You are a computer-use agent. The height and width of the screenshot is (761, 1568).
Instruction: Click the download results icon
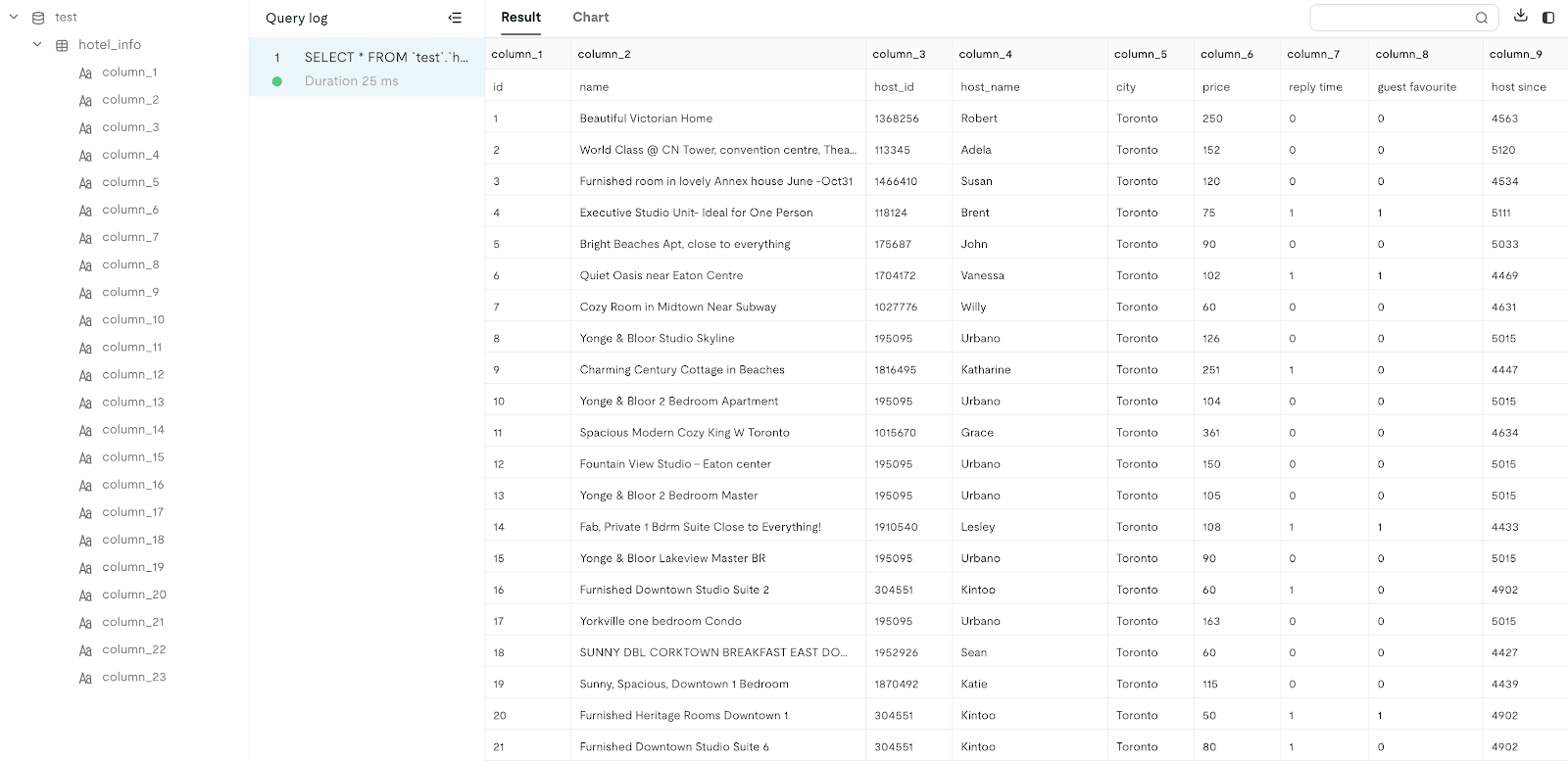[x=1520, y=17]
